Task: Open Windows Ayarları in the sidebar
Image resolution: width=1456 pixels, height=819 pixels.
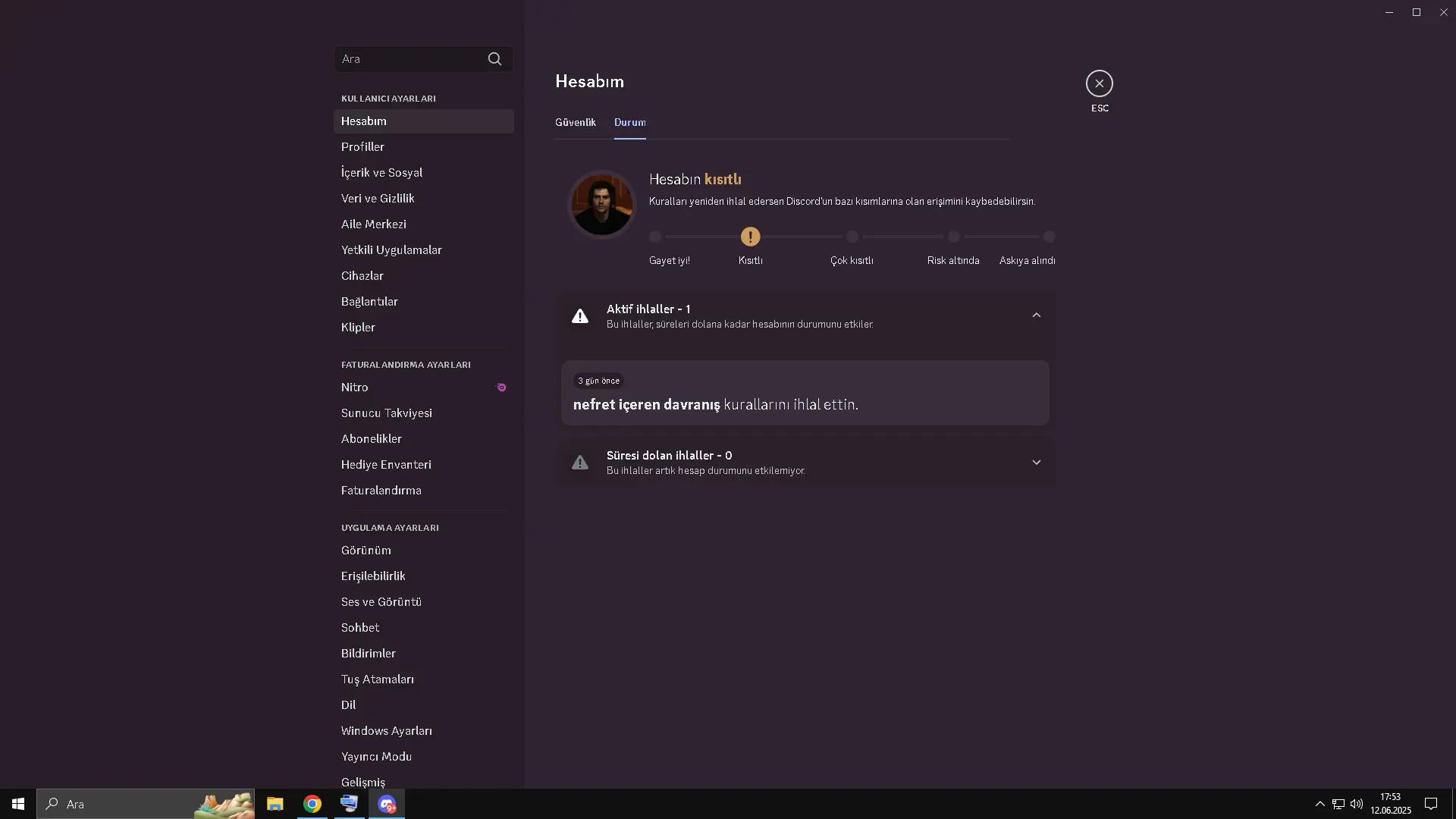Action: (x=424, y=731)
